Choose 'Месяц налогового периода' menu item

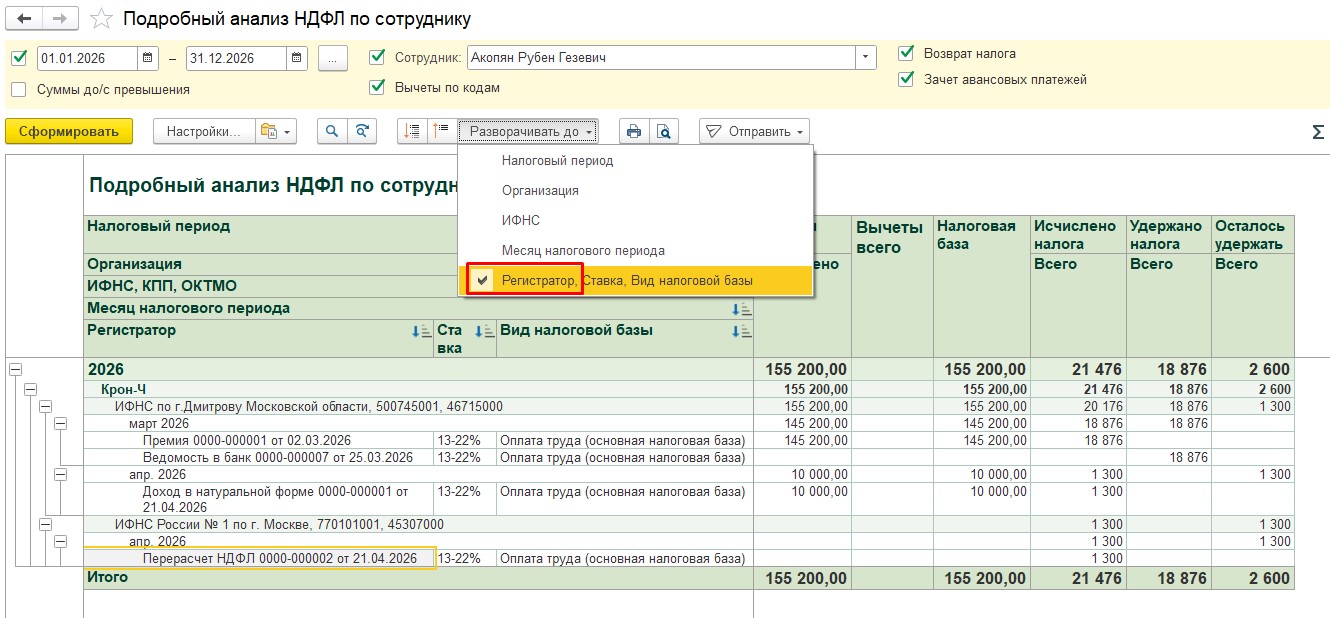tap(583, 250)
